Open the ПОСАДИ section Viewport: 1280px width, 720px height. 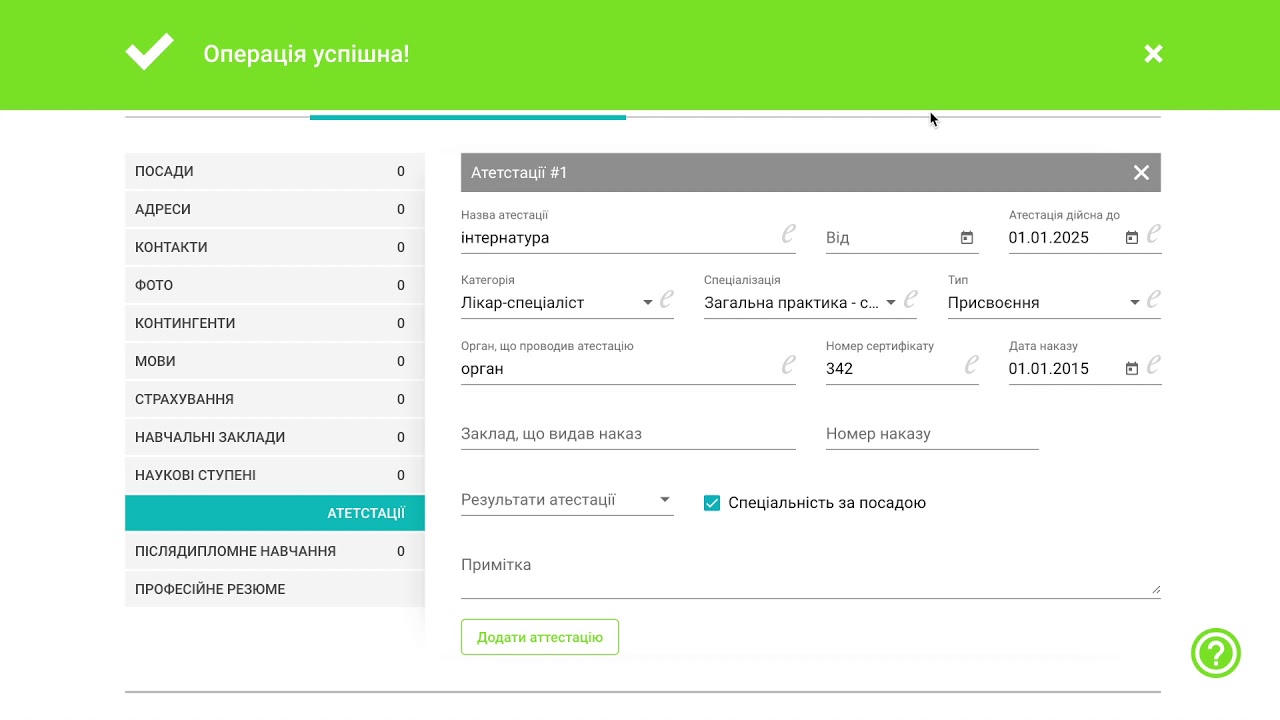275,171
